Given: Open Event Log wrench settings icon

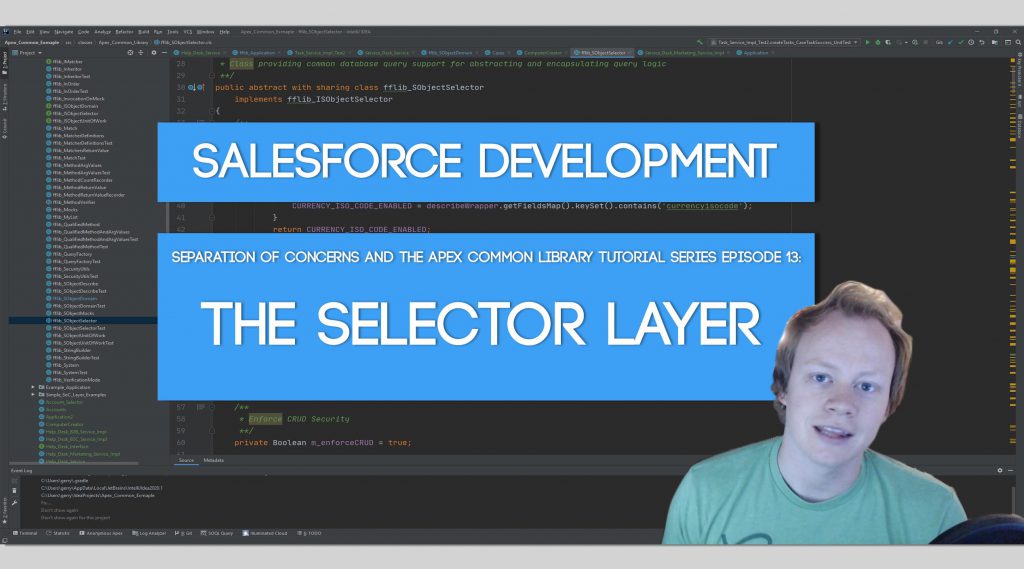Looking at the screenshot, I should [14, 502].
